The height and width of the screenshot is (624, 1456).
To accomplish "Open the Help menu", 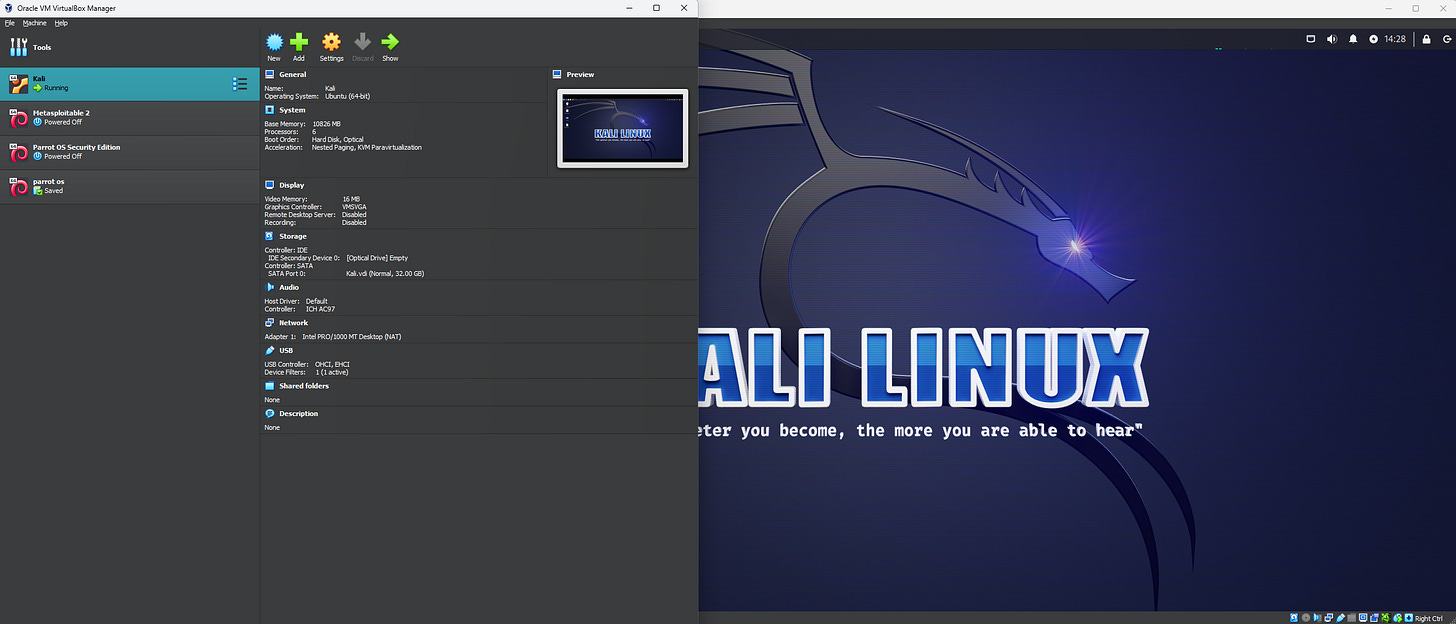I will click(x=61, y=22).
